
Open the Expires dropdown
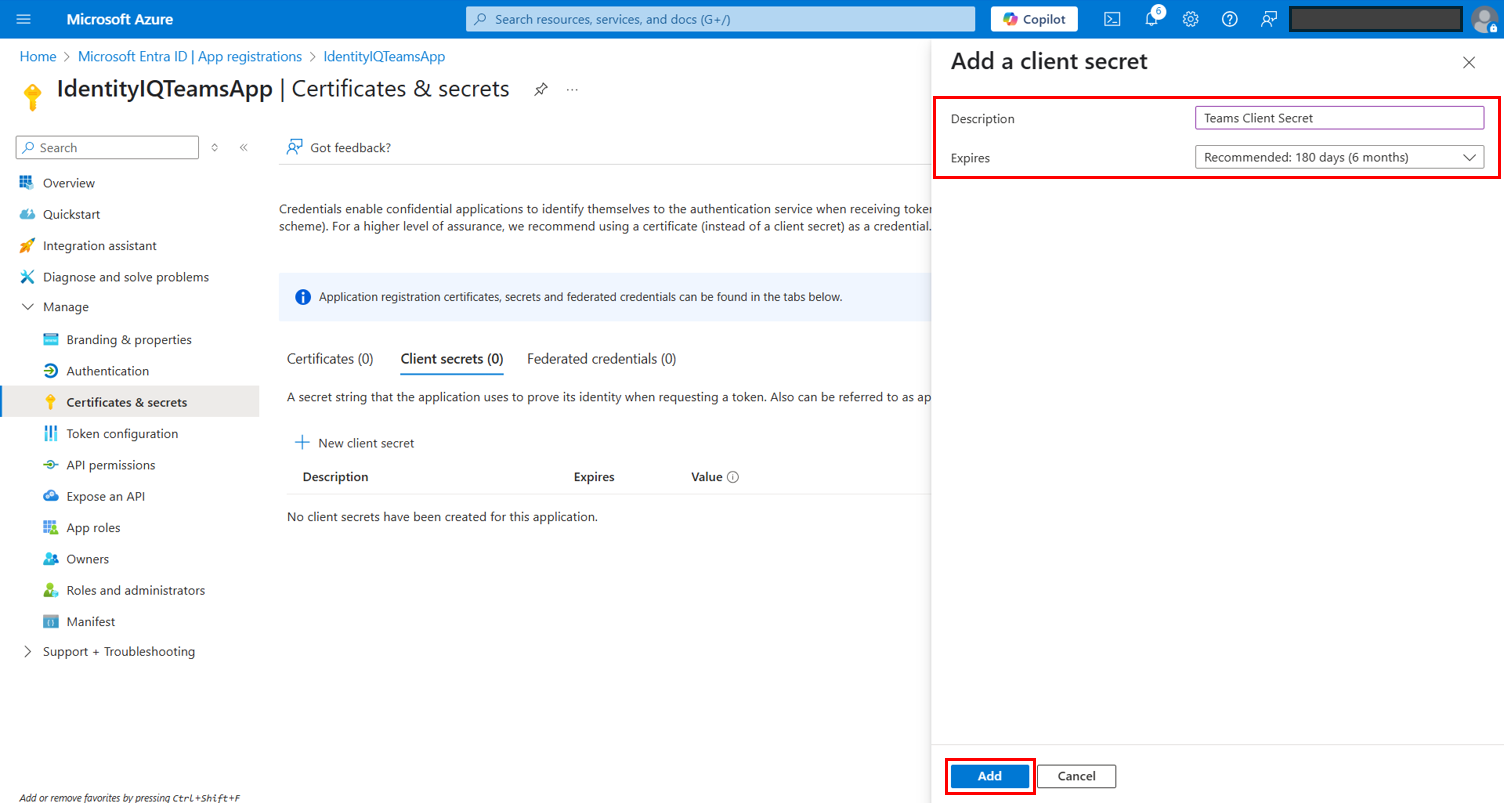(1339, 157)
